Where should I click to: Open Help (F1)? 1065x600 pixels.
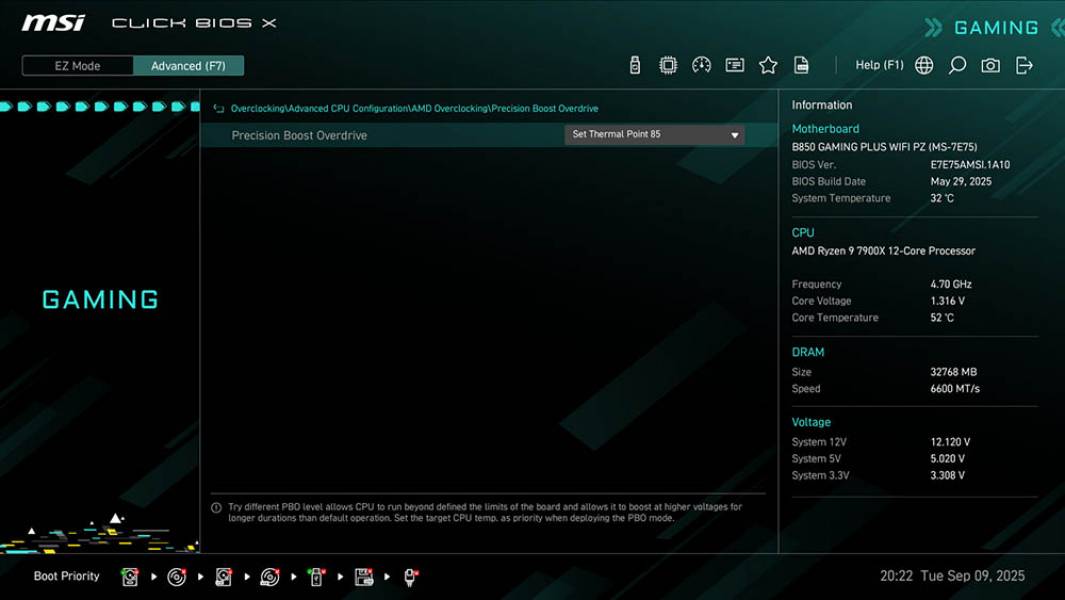point(880,64)
